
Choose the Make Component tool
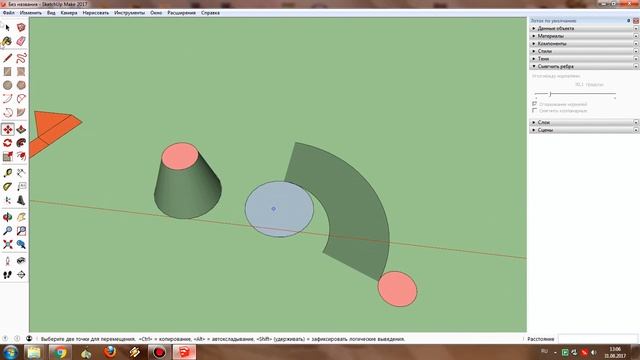tap(21, 27)
